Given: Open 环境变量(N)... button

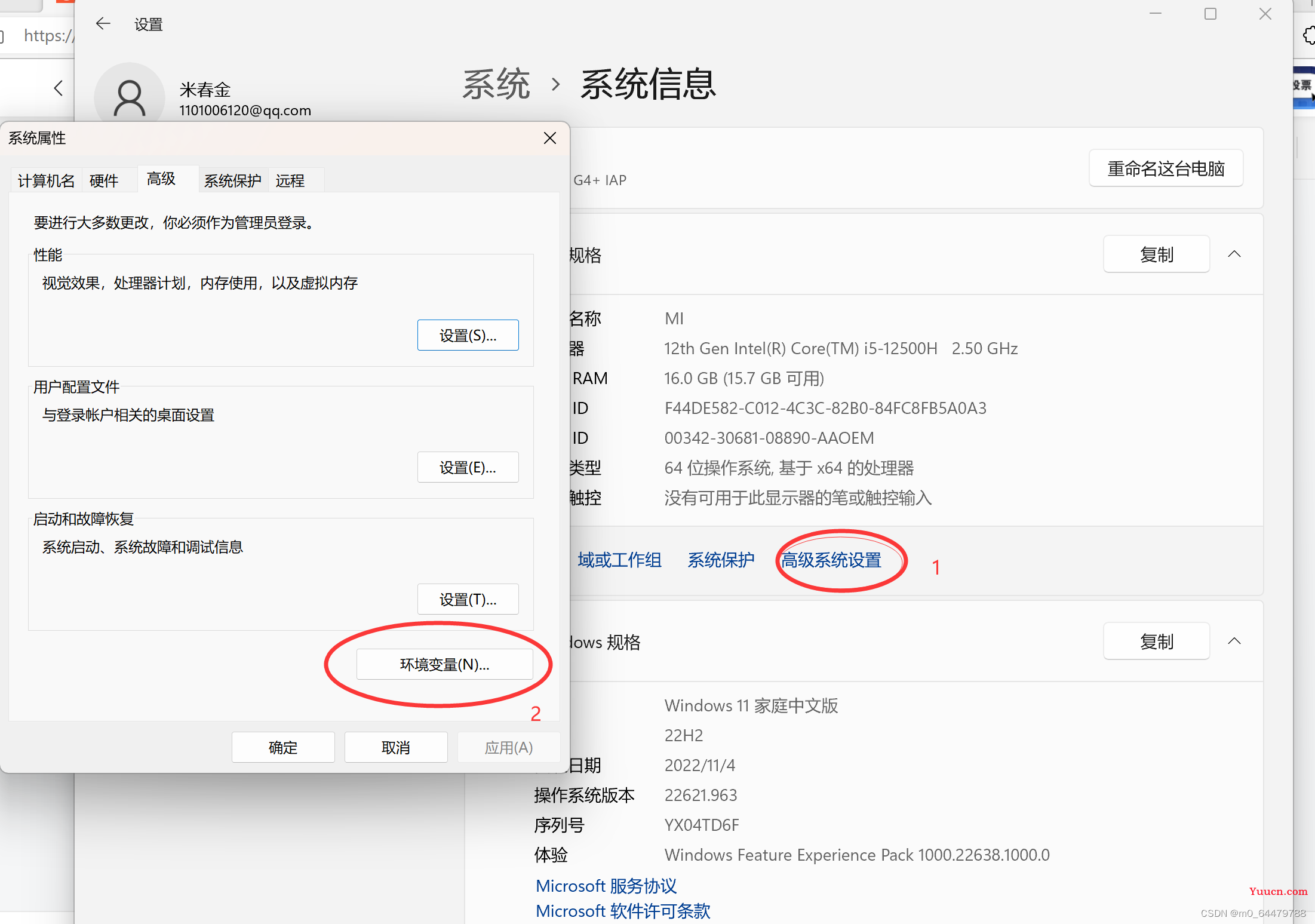Looking at the screenshot, I should click(x=444, y=664).
